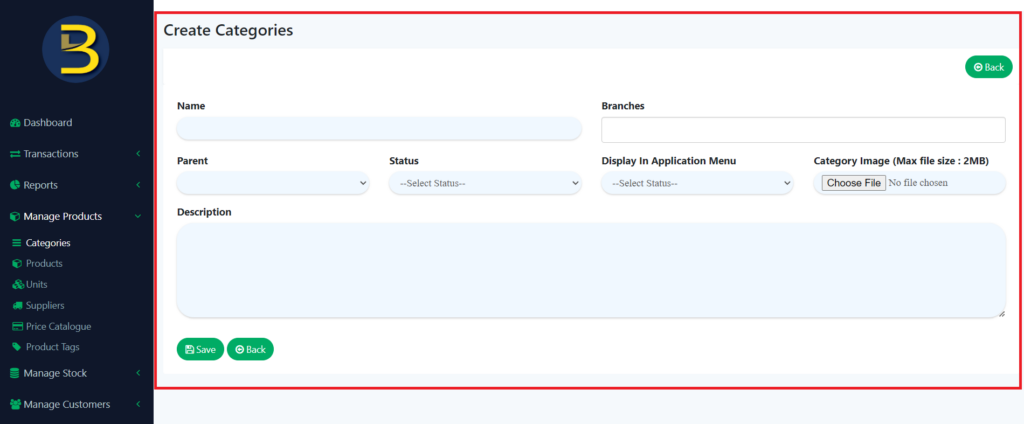Image resolution: width=1024 pixels, height=424 pixels.
Task: Click the Units icon in sidebar
Action: [x=16, y=285]
